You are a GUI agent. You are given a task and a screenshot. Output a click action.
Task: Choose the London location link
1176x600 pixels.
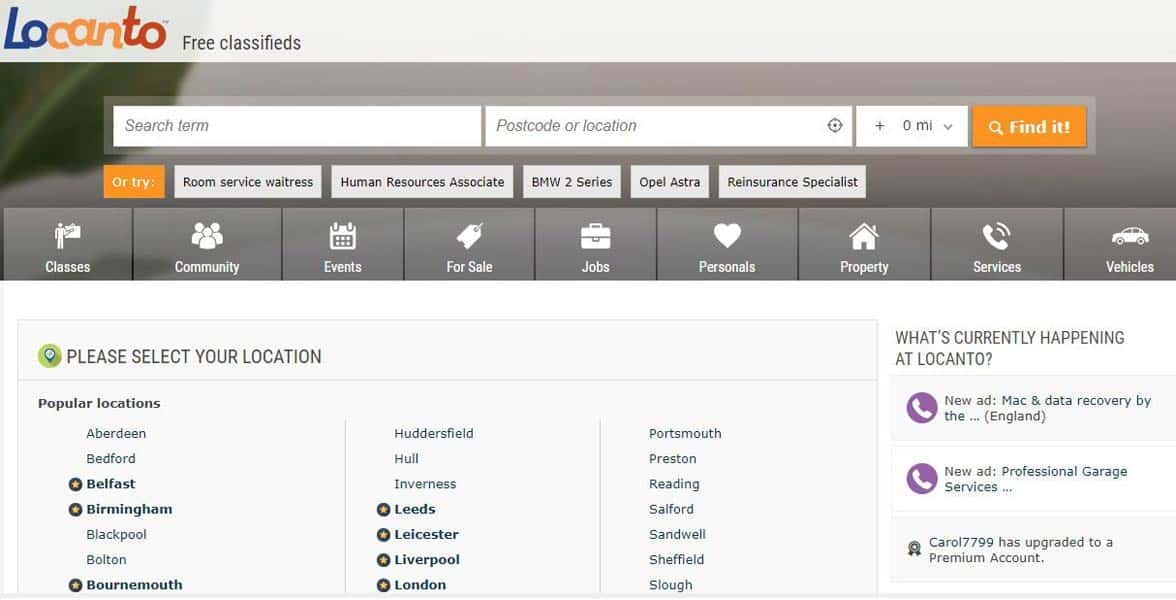(x=420, y=585)
